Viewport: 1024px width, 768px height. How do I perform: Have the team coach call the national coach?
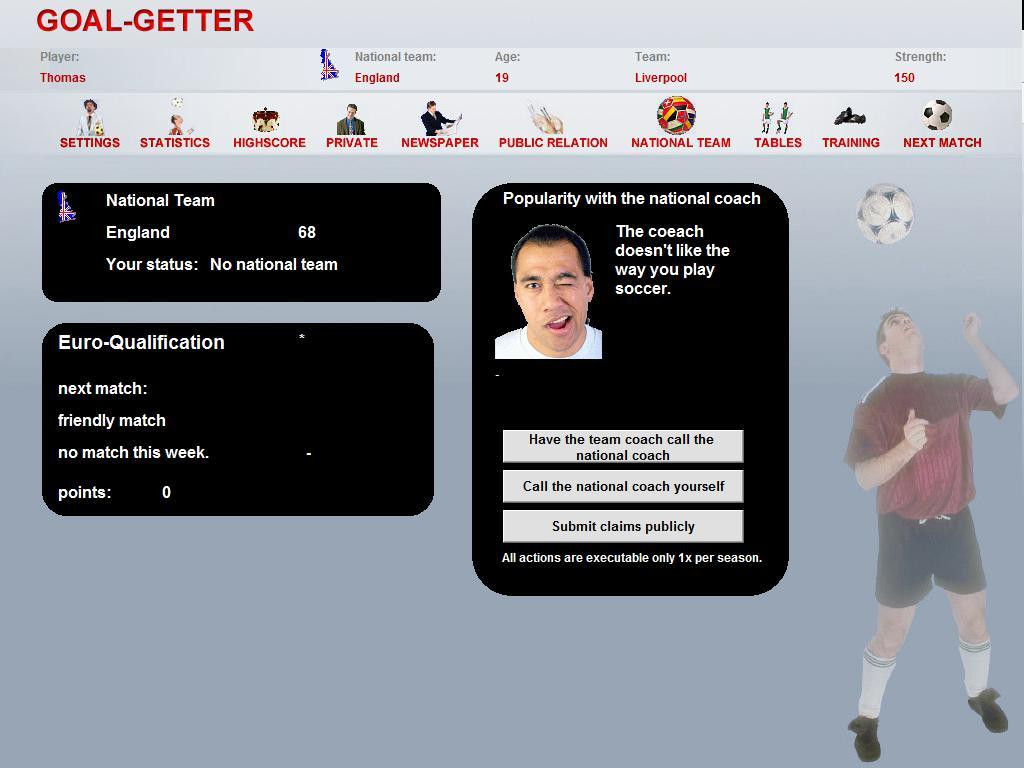click(x=623, y=446)
